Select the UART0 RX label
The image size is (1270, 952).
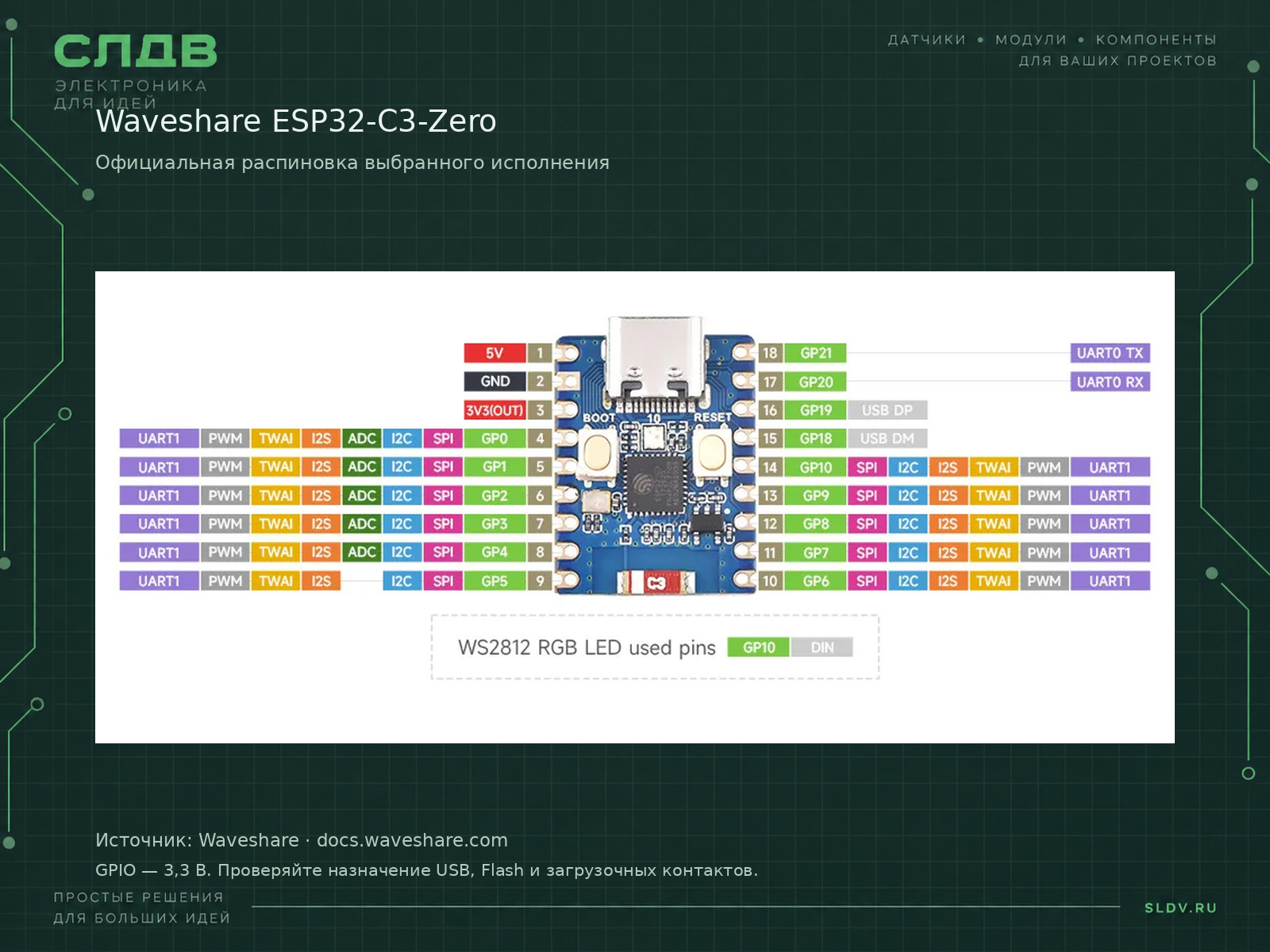pos(1110,382)
